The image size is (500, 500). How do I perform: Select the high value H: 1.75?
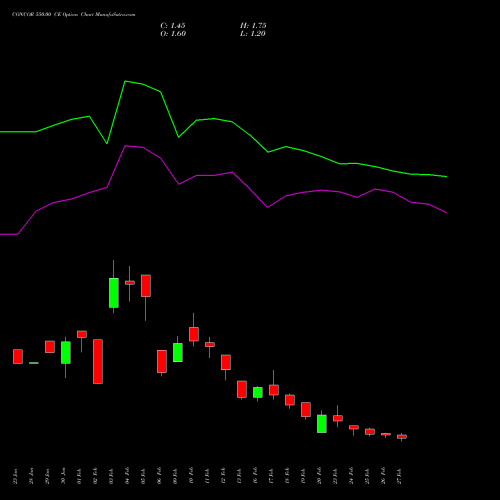click(253, 26)
